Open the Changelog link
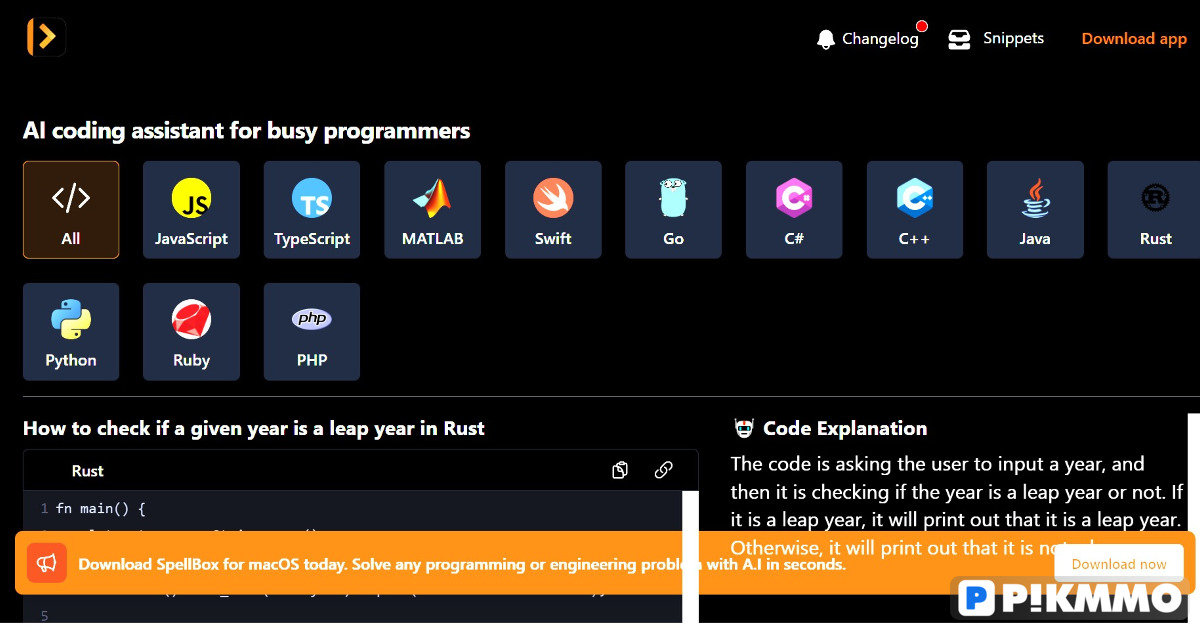Image resolution: width=1200 pixels, height=630 pixels. pyautogui.click(x=880, y=39)
